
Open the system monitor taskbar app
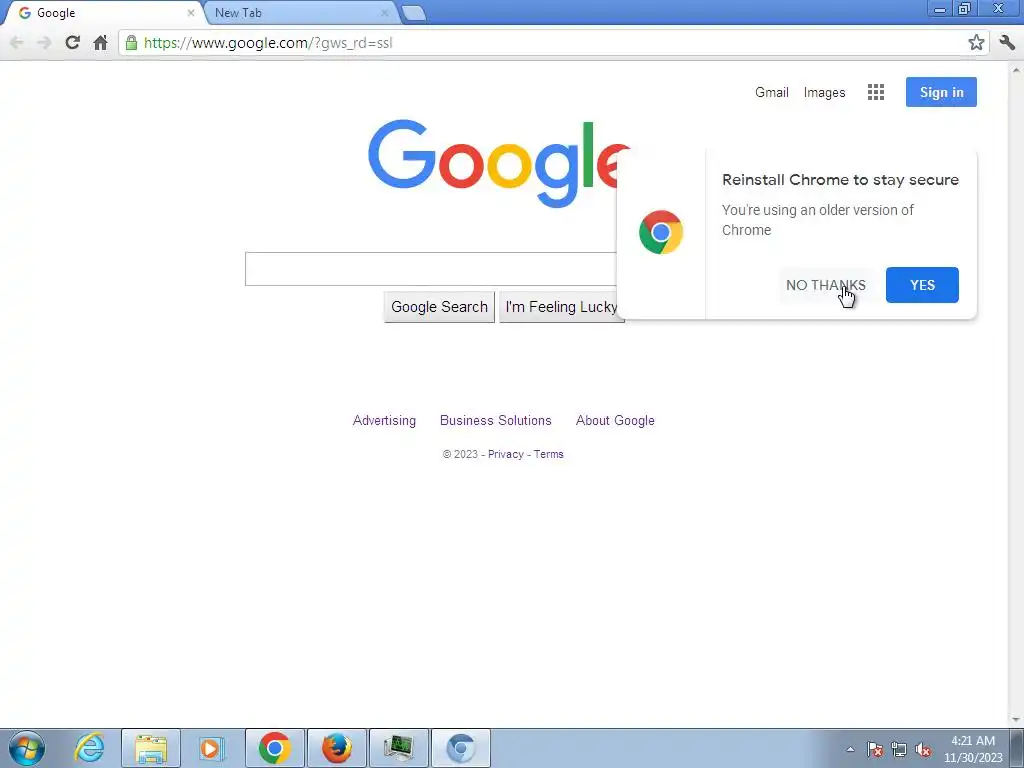pos(399,748)
